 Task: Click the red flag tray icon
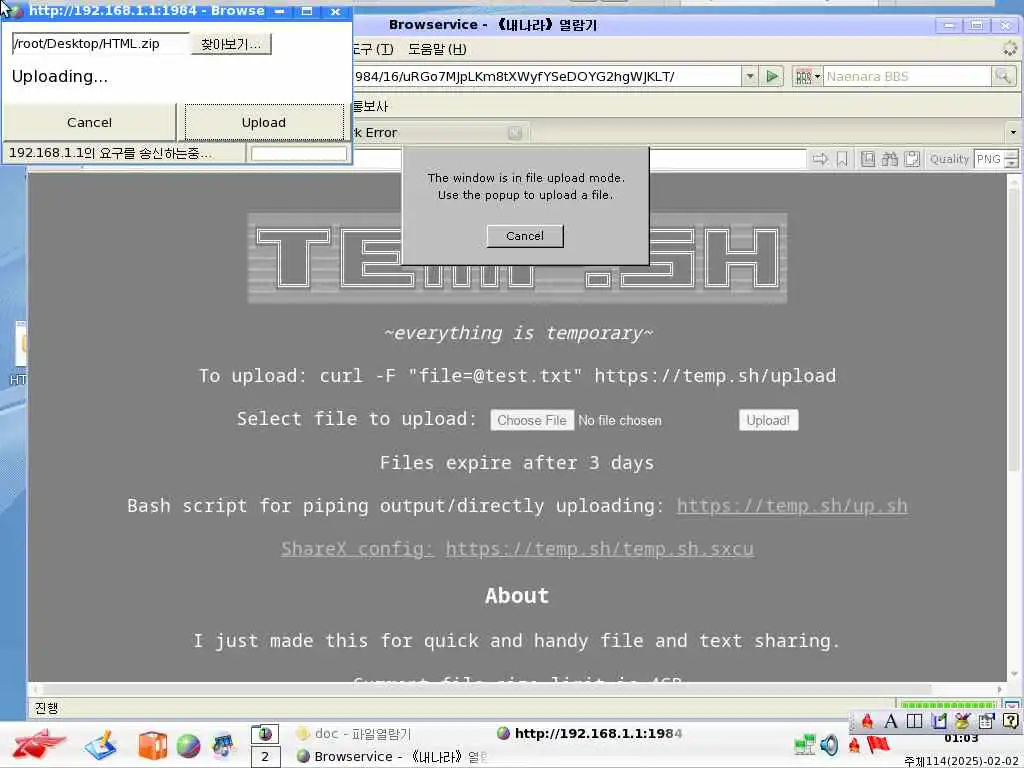[878, 743]
